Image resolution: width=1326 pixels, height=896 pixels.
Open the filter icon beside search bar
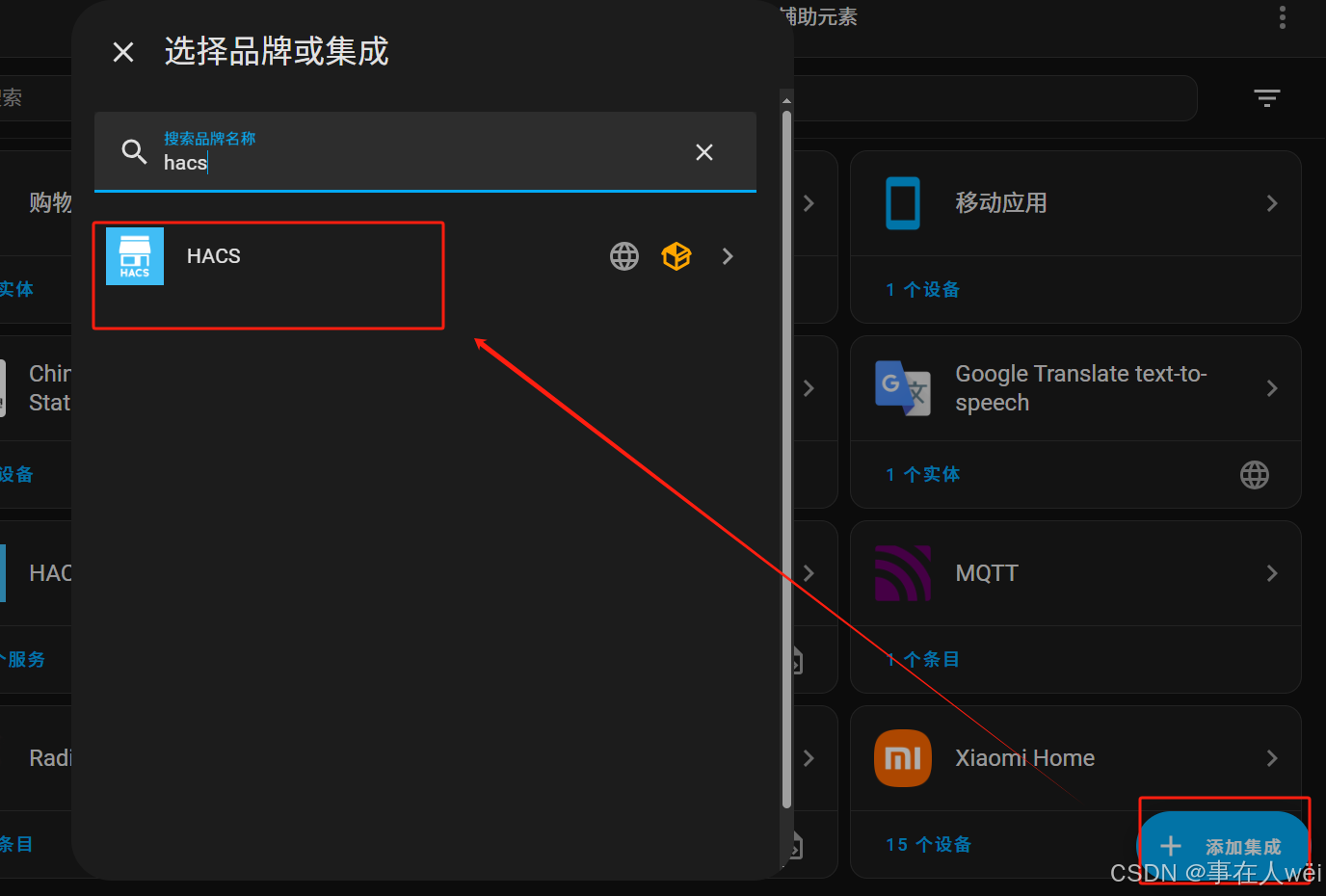coord(1267,97)
